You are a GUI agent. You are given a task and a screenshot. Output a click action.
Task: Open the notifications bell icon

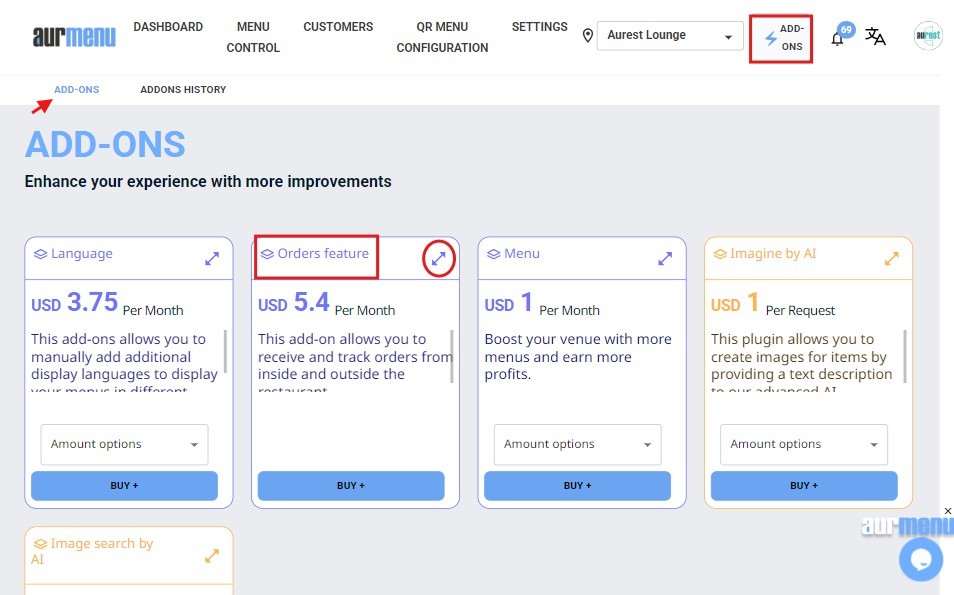point(838,39)
